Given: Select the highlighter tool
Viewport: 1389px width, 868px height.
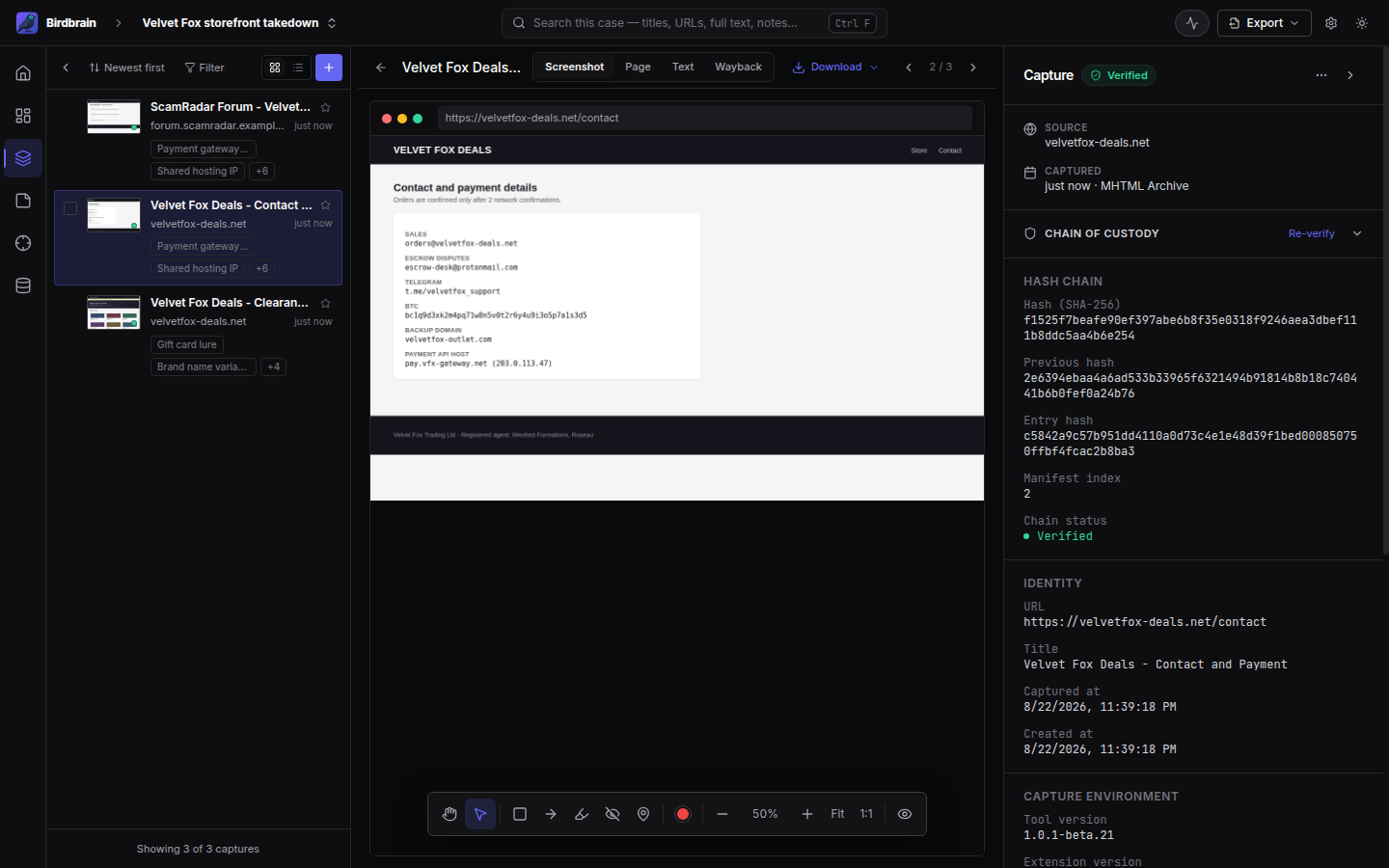Looking at the screenshot, I should tap(582, 814).
